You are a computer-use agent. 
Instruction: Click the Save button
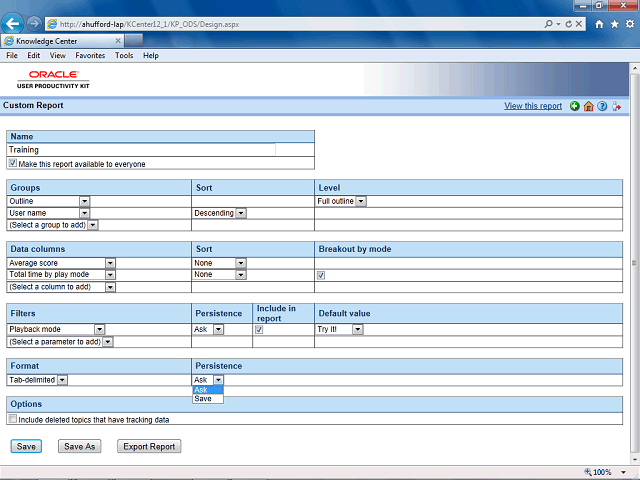point(26,447)
